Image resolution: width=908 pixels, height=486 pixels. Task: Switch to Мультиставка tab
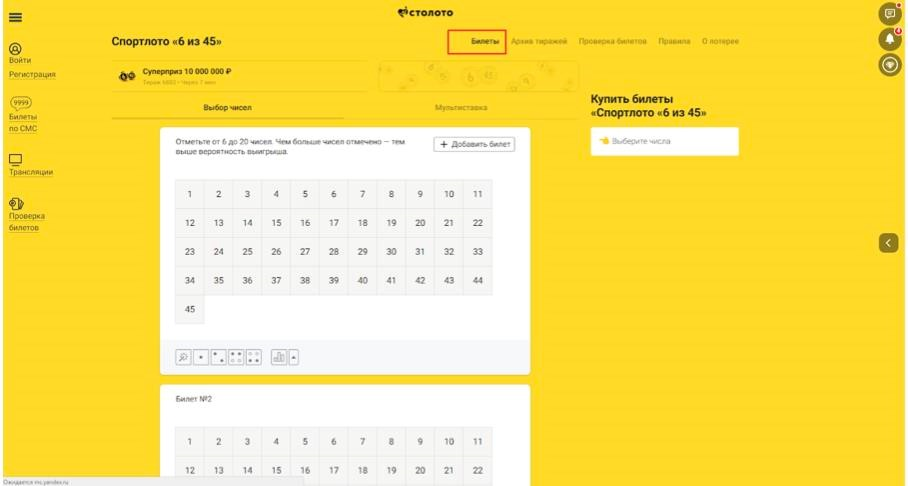click(x=461, y=108)
